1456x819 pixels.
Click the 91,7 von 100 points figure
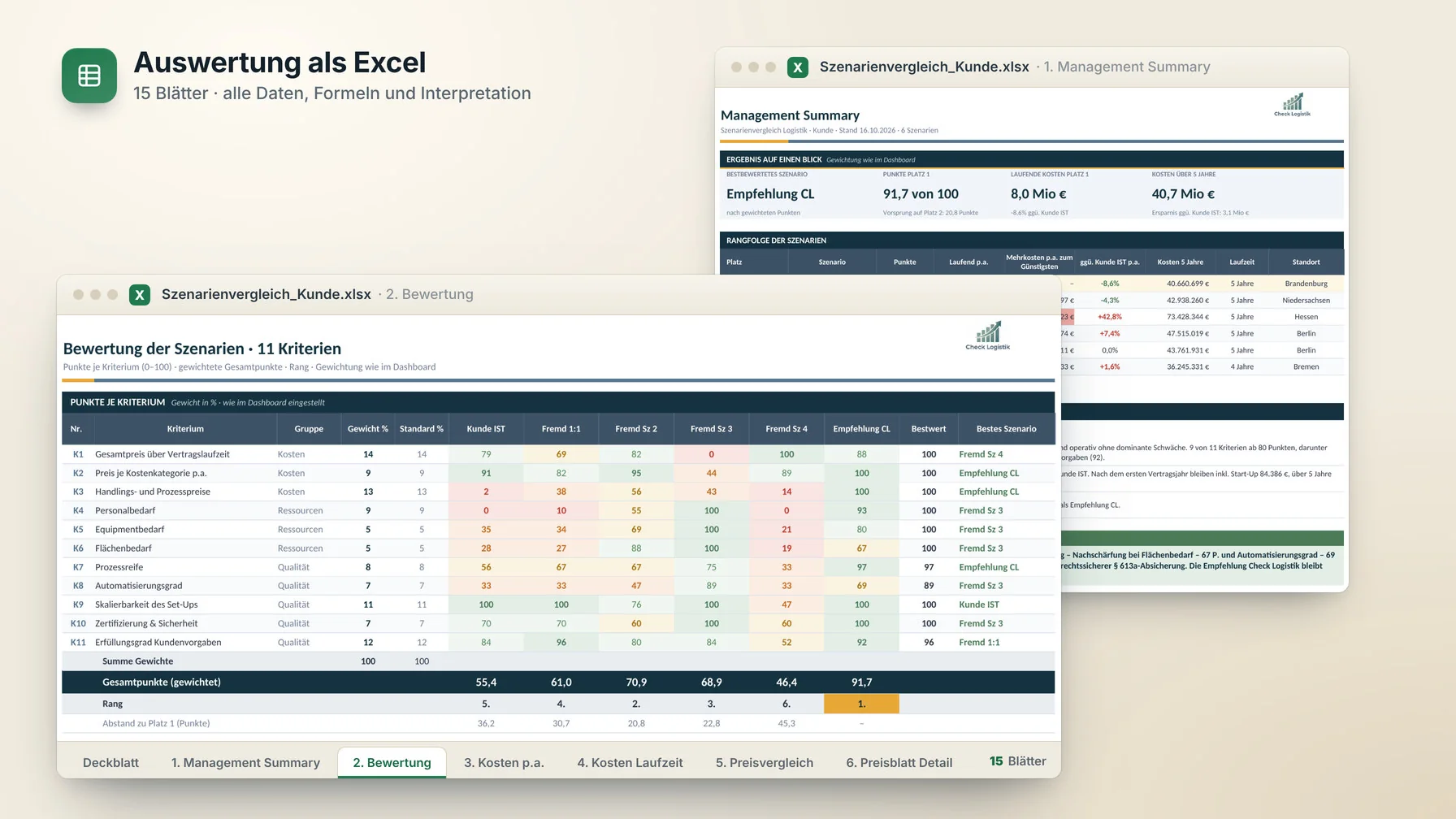(x=921, y=194)
